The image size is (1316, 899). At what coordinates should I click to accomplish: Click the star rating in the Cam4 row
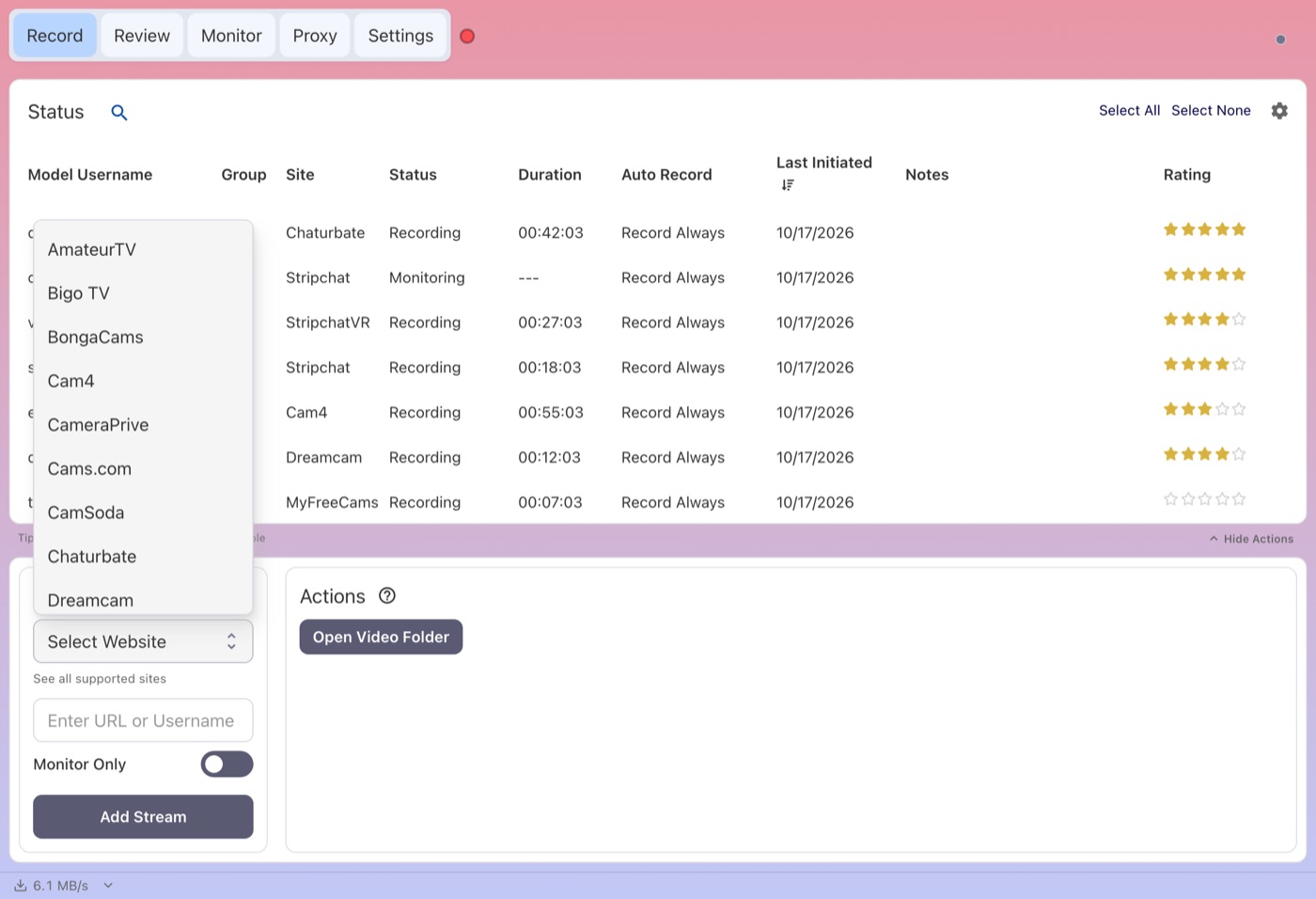click(x=1204, y=409)
